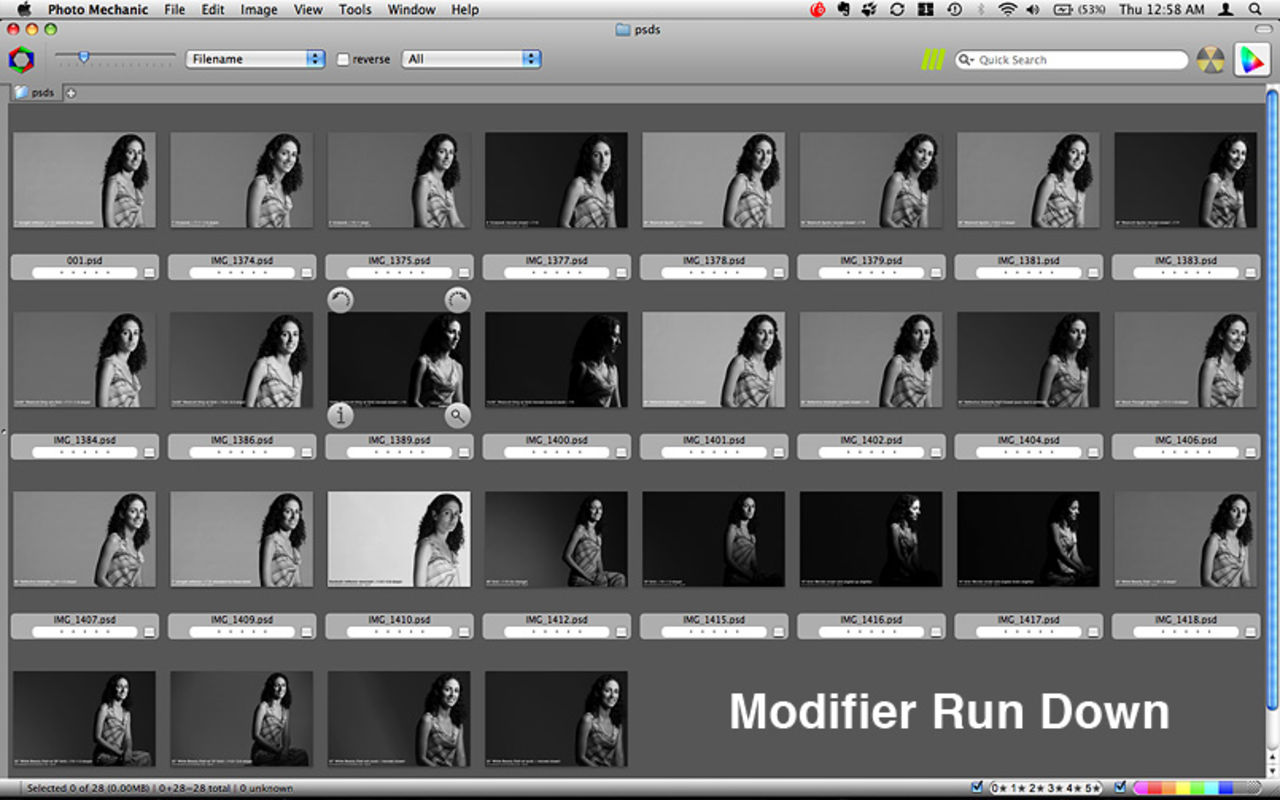The image size is (1280, 800).
Task: Select the IMG_1410.psd thumbnail
Action: point(399,539)
